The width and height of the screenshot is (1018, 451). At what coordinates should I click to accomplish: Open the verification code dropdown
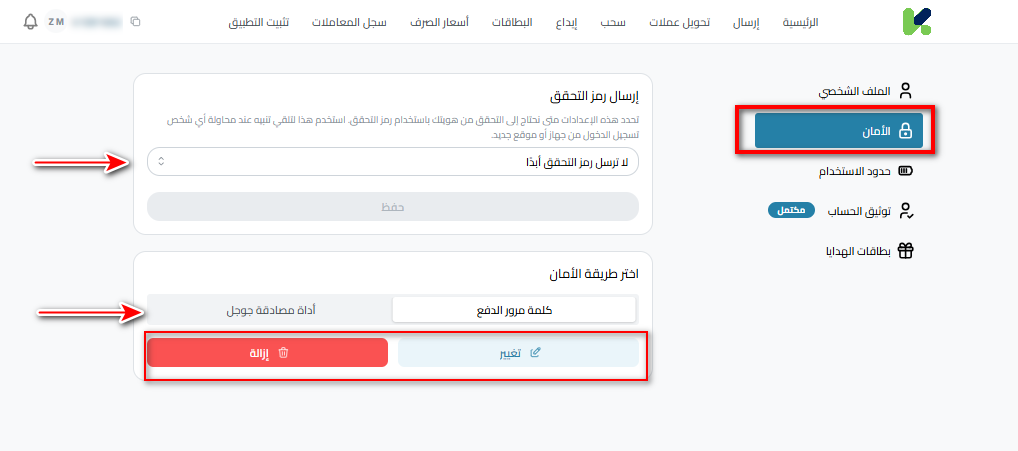tap(393, 161)
